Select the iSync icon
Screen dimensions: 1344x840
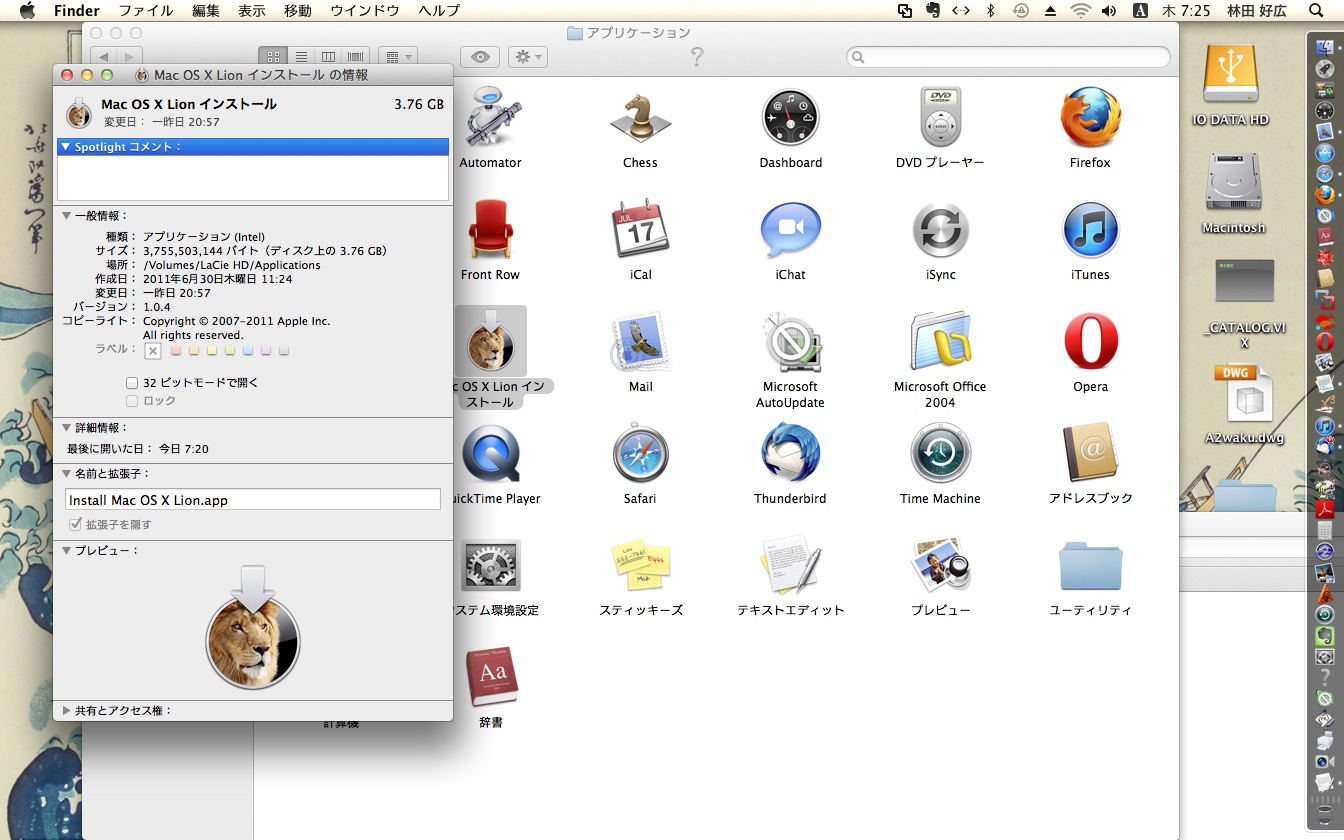coord(940,230)
